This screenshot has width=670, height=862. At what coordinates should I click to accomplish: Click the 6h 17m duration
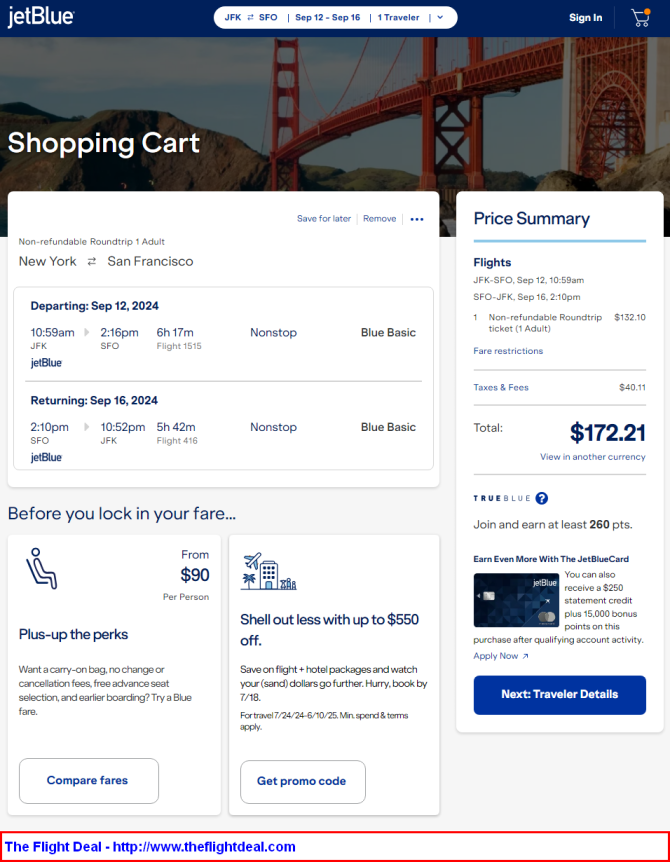click(175, 333)
